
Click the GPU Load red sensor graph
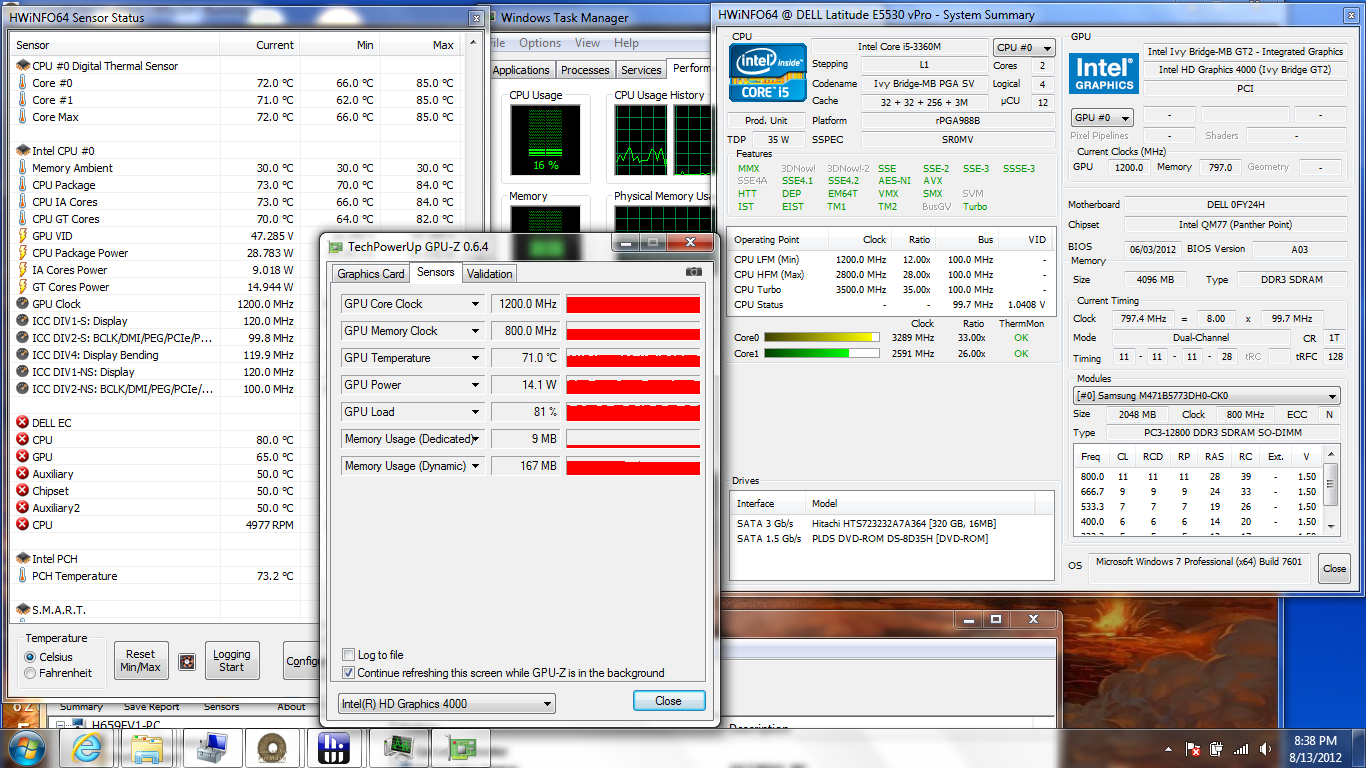[x=633, y=412]
